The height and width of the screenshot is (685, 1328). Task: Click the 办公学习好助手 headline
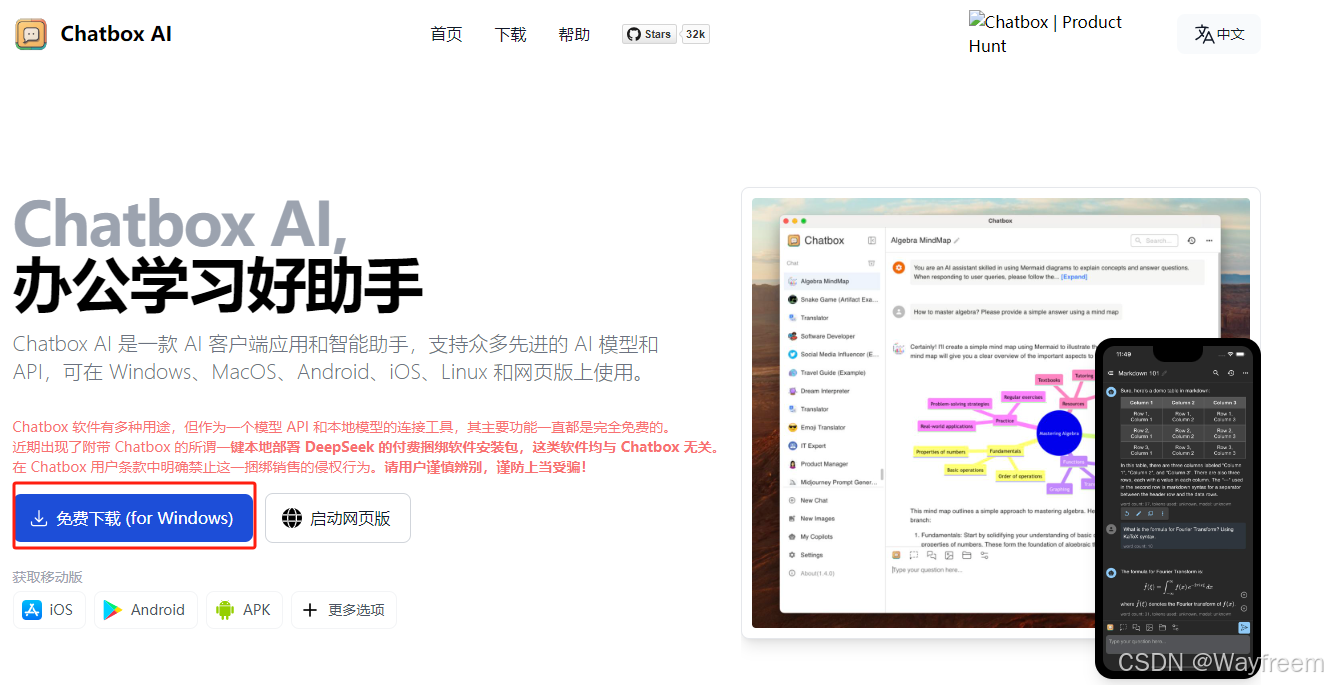tap(218, 286)
